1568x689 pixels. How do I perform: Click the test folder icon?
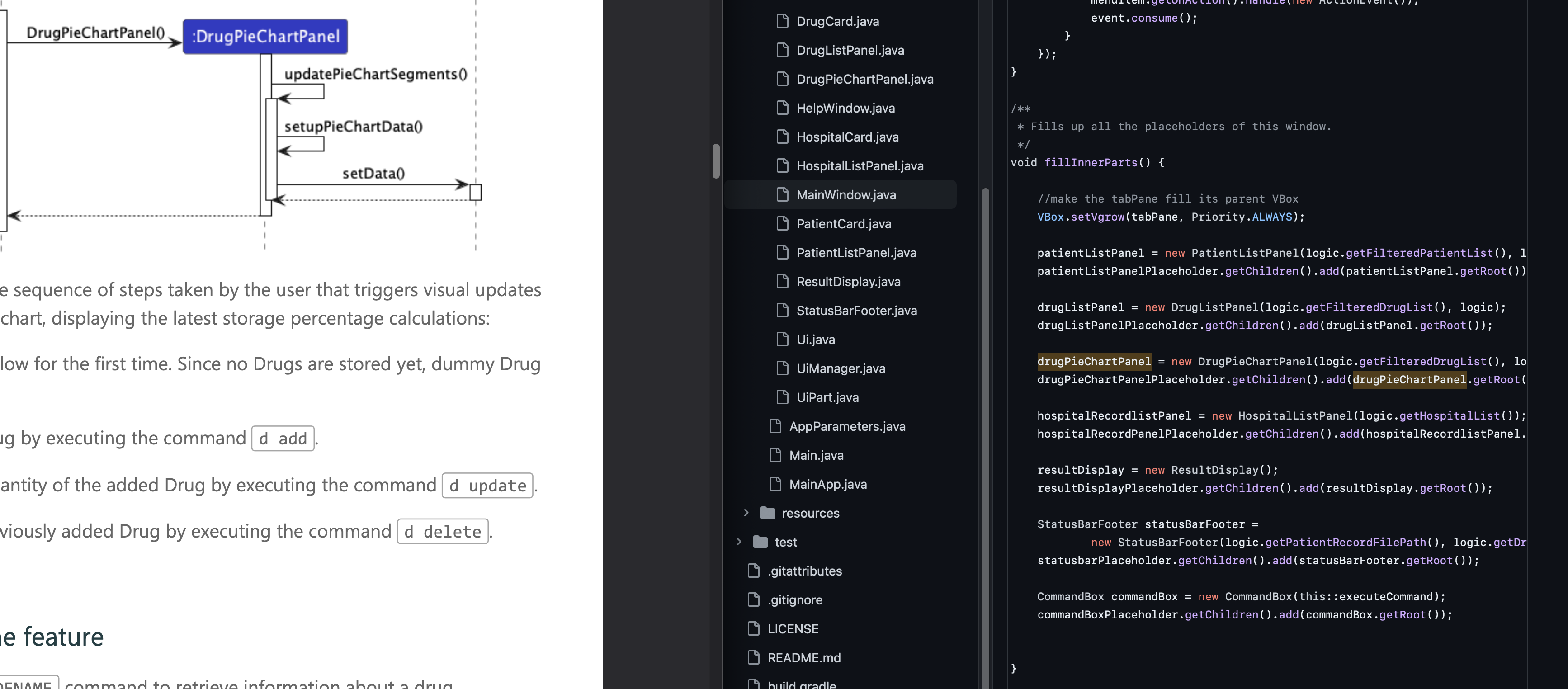[760, 542]
